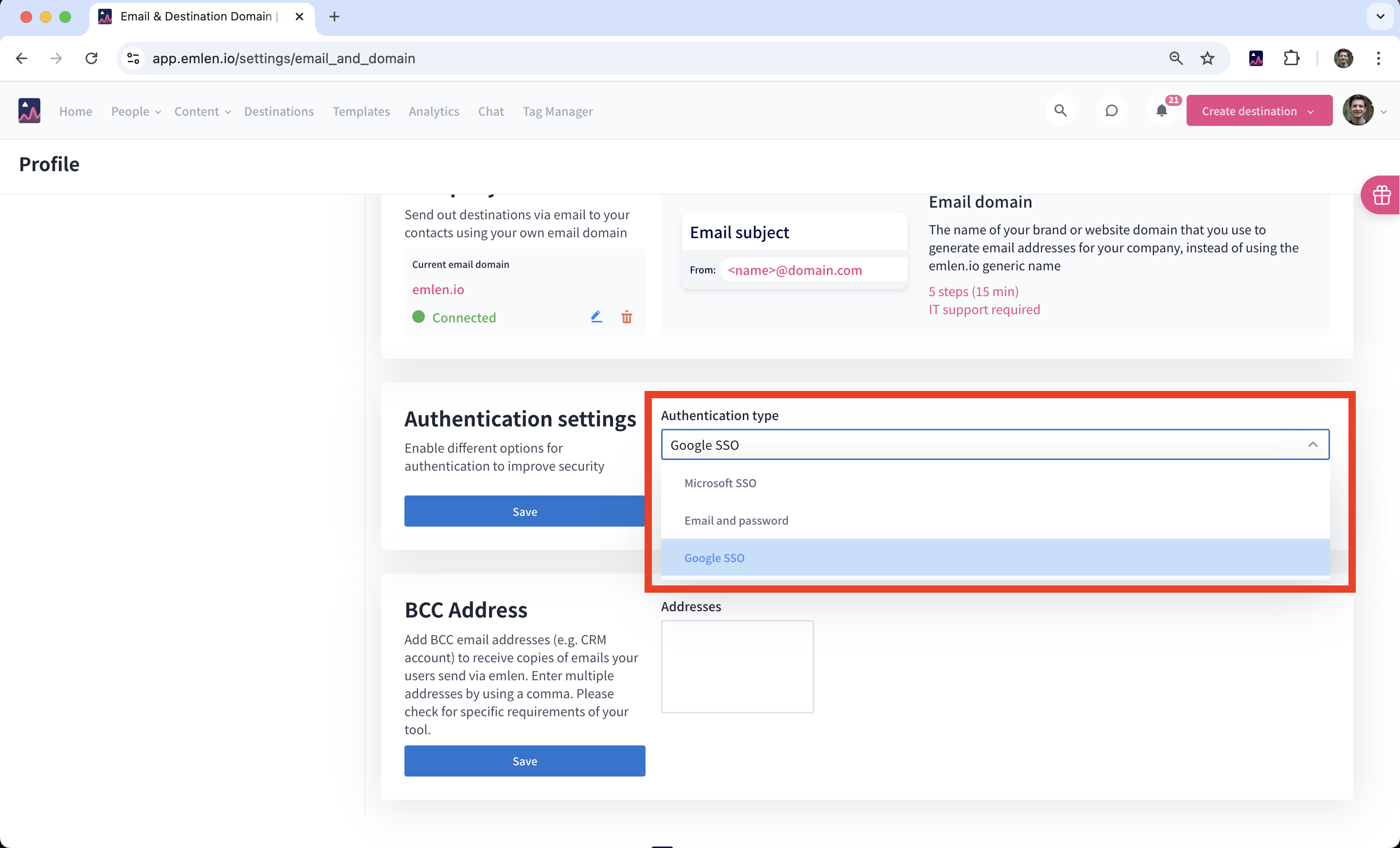The image size is (1400, 848).
Task: Open browser extensions puzzle icon
Action: 1291,58
